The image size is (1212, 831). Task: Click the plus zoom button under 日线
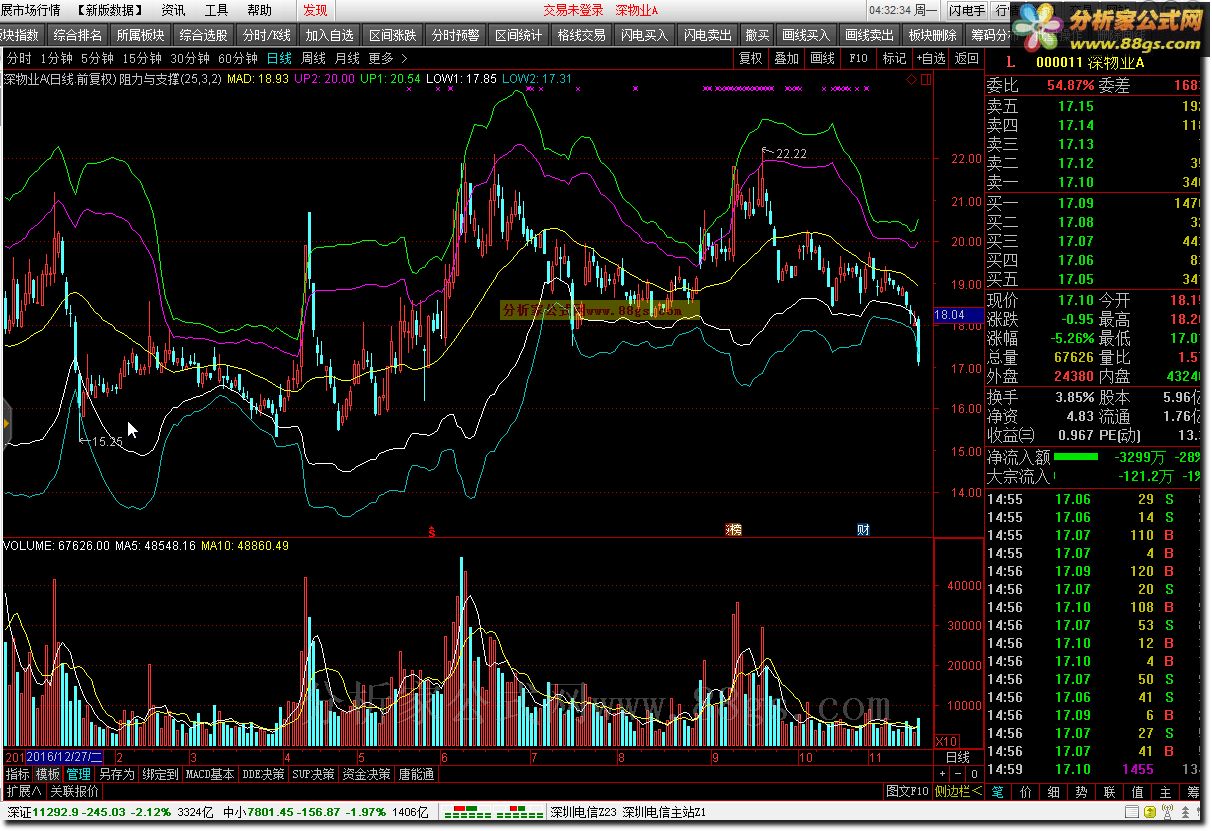(x=940, y=775)
